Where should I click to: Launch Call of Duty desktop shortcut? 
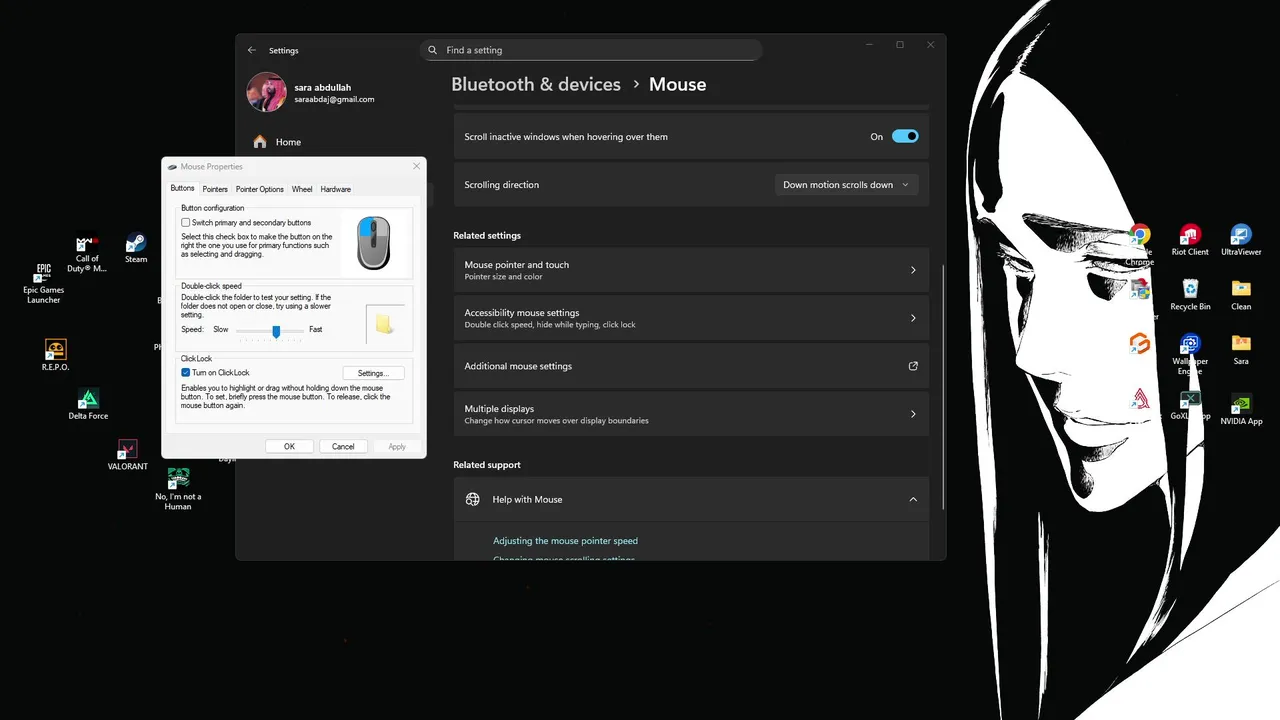click(x=87, y=254)
